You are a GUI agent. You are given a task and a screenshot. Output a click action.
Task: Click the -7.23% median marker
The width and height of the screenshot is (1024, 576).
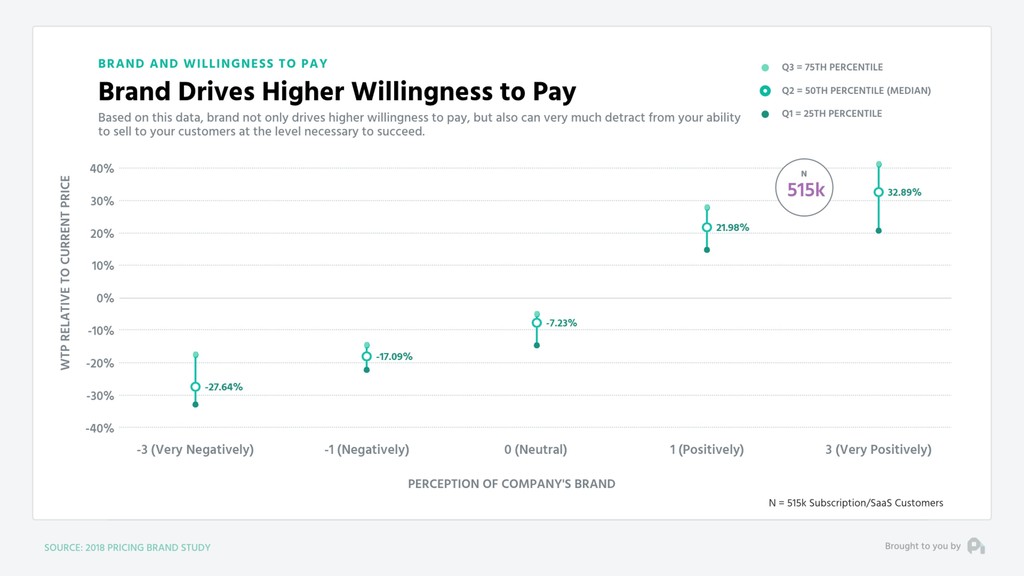click(x=537, y=323)
